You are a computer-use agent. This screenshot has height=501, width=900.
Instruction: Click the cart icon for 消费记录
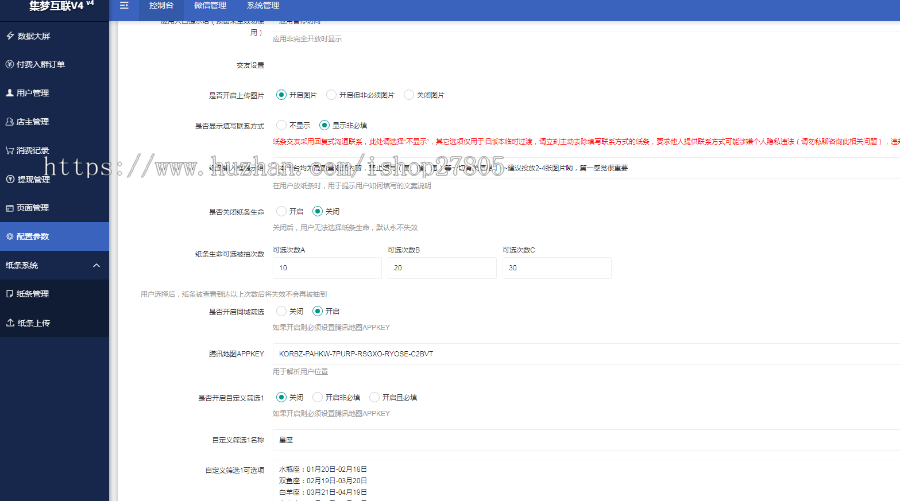[x=10, y=150]
